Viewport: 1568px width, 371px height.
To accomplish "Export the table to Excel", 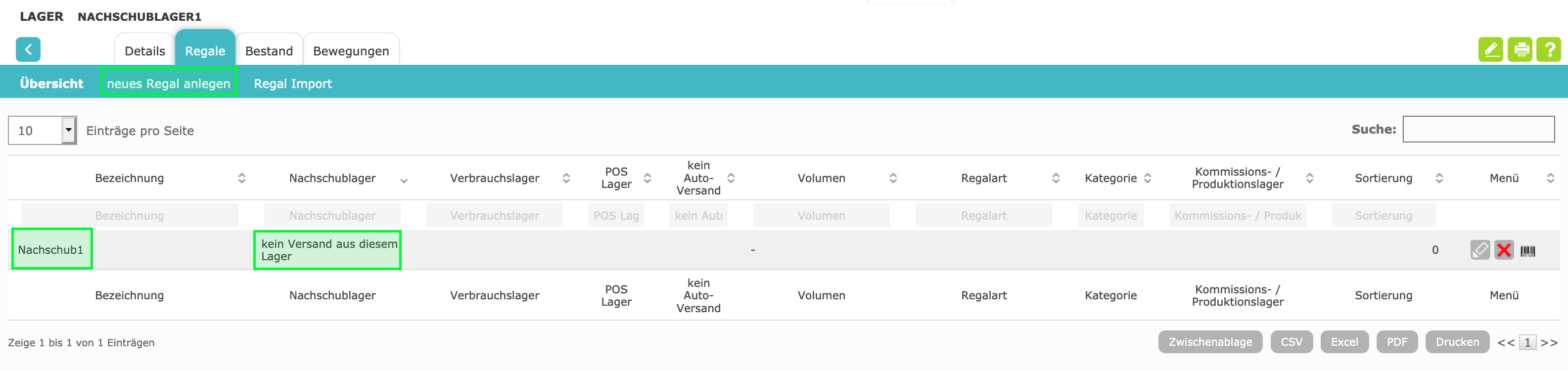I will click(1344, 342).
